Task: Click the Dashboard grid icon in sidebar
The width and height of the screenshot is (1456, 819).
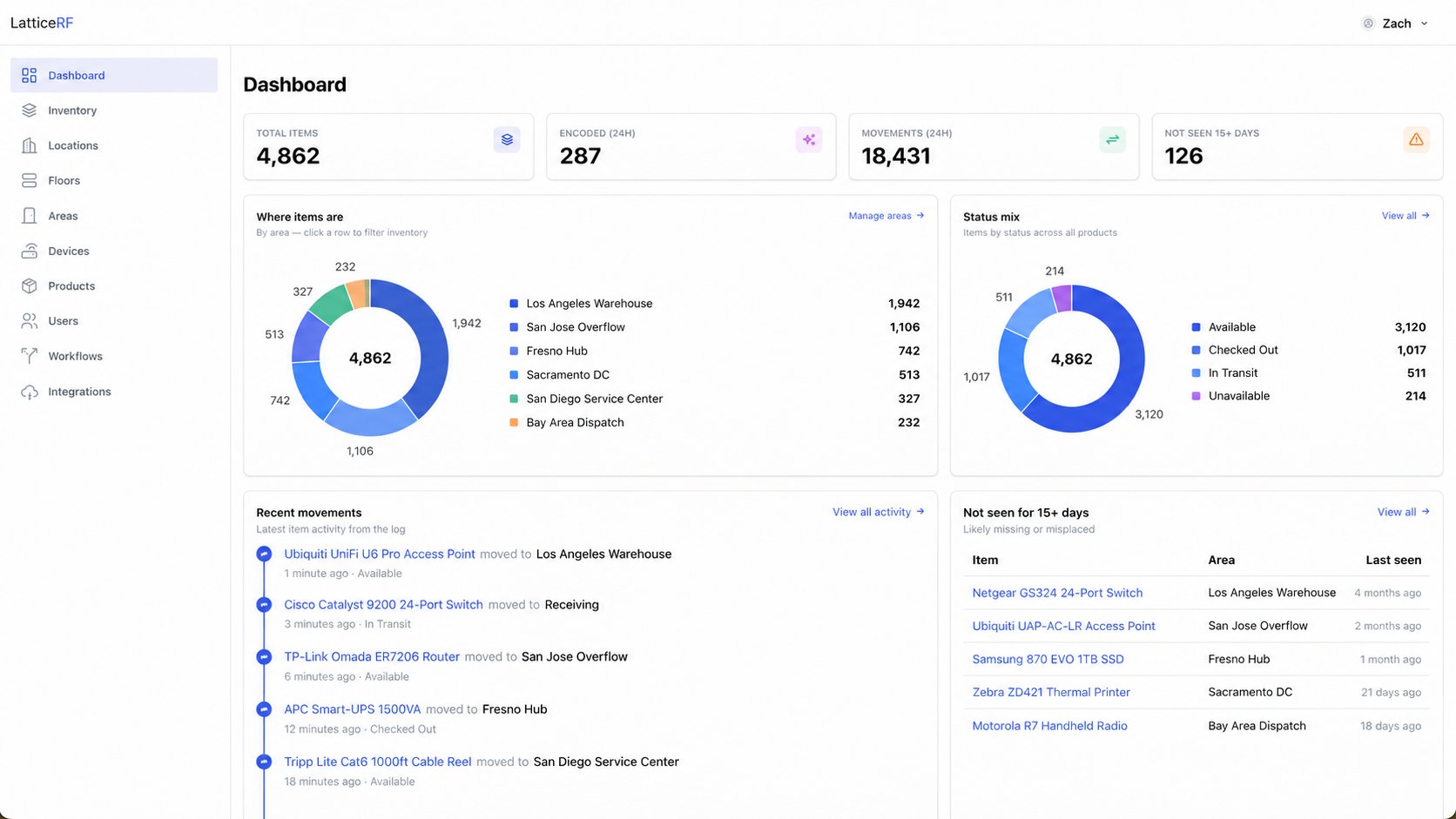Action: tap(30, 76)
